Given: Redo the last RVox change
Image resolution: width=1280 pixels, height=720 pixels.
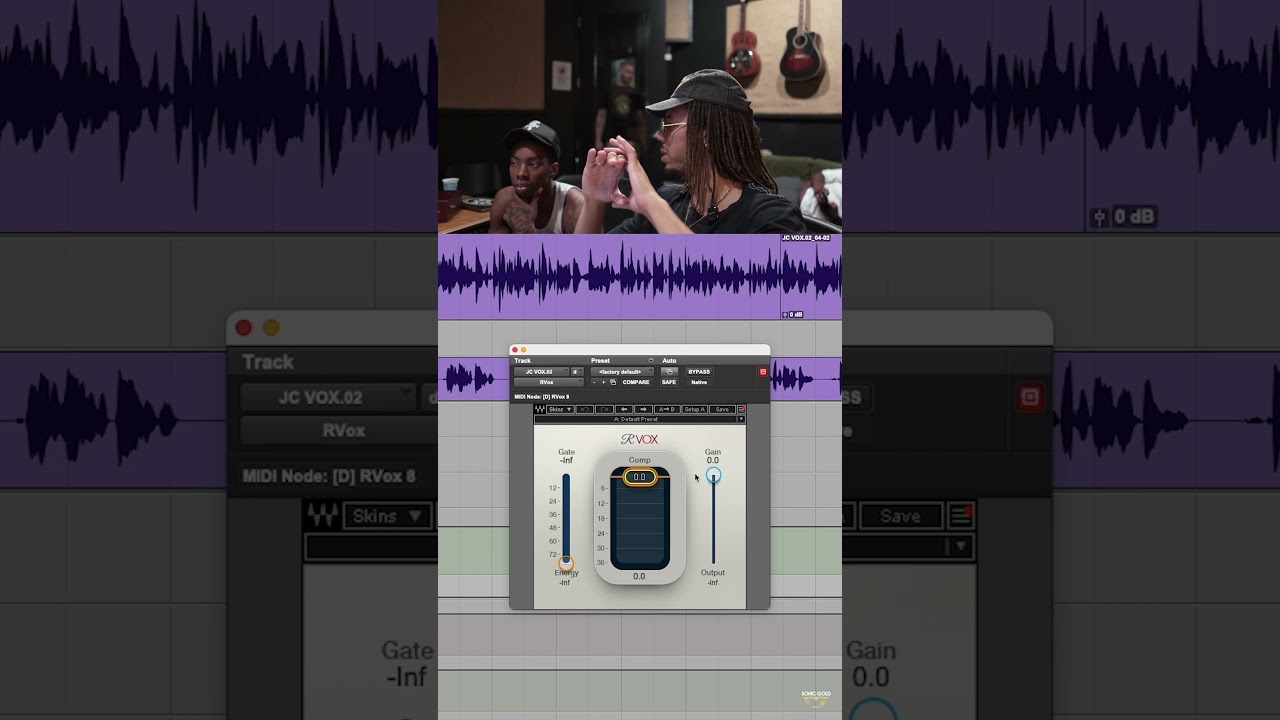Looking at the screenshot, I should (604, 409).
